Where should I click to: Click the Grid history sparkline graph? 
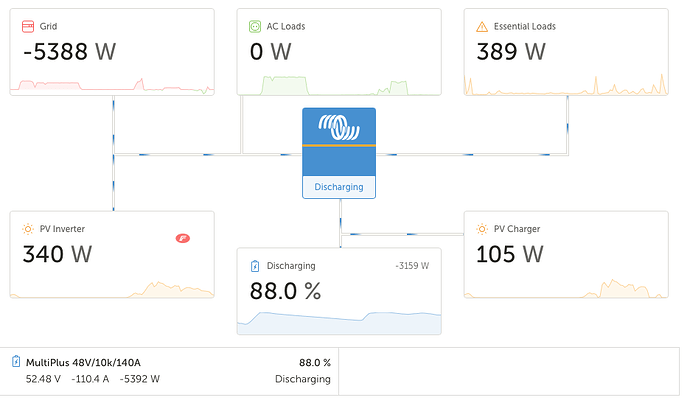point(112,85)
